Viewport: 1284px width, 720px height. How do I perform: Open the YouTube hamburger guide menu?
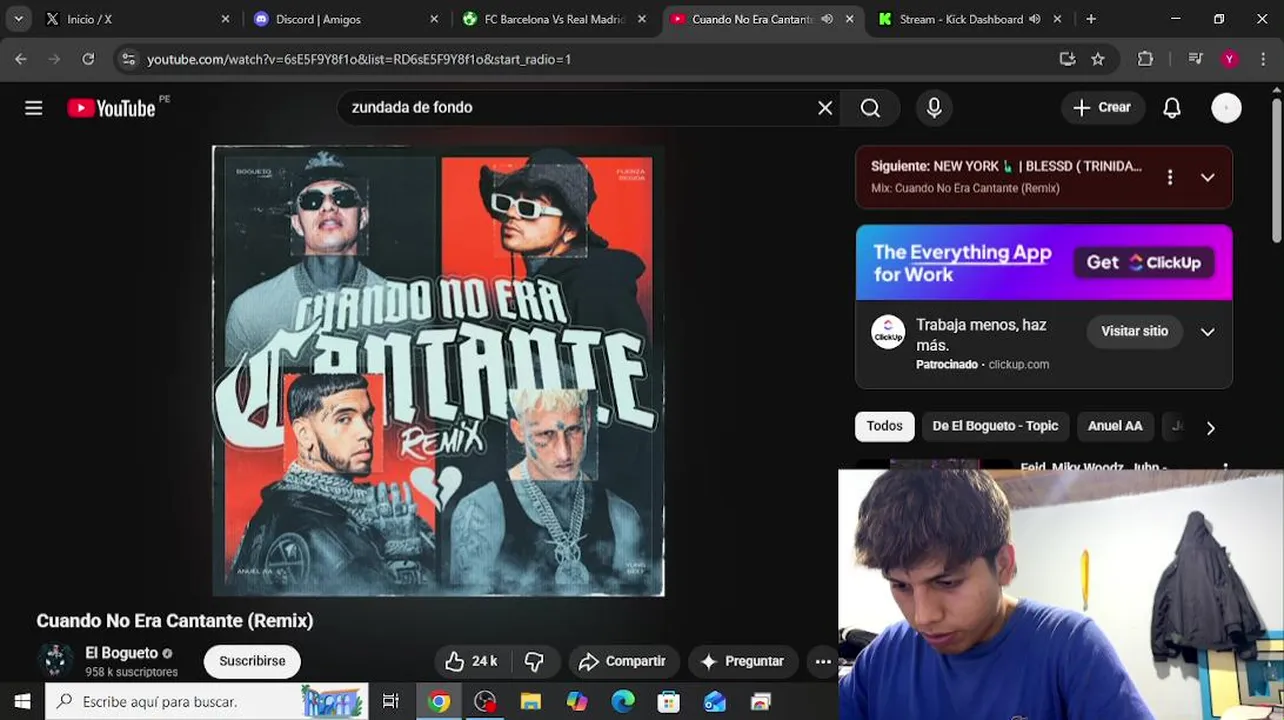[34, 108]
